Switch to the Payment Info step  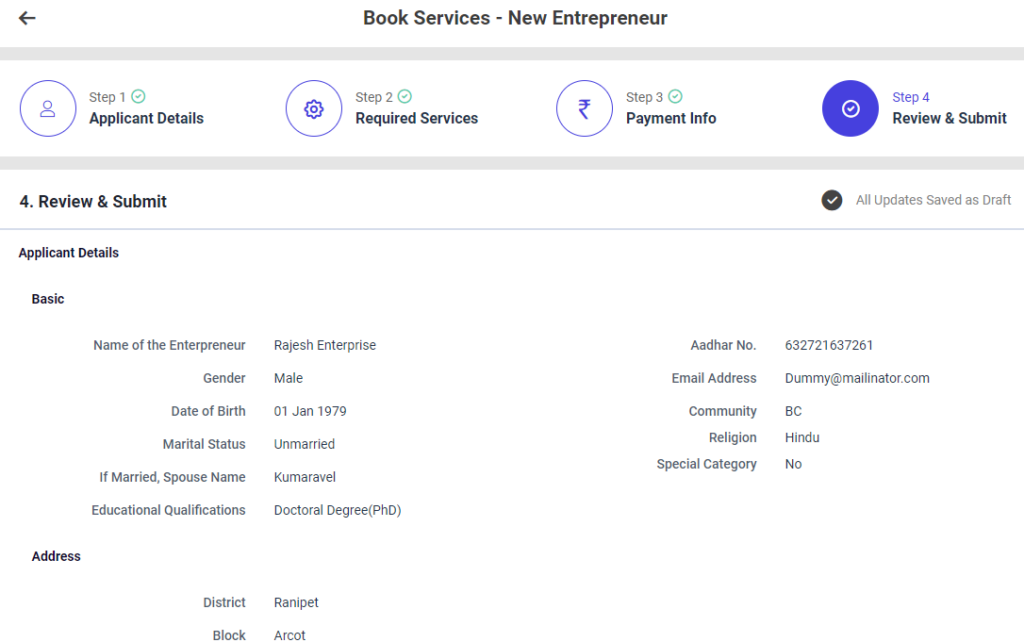pyautogui.click(x=670, y=118)
